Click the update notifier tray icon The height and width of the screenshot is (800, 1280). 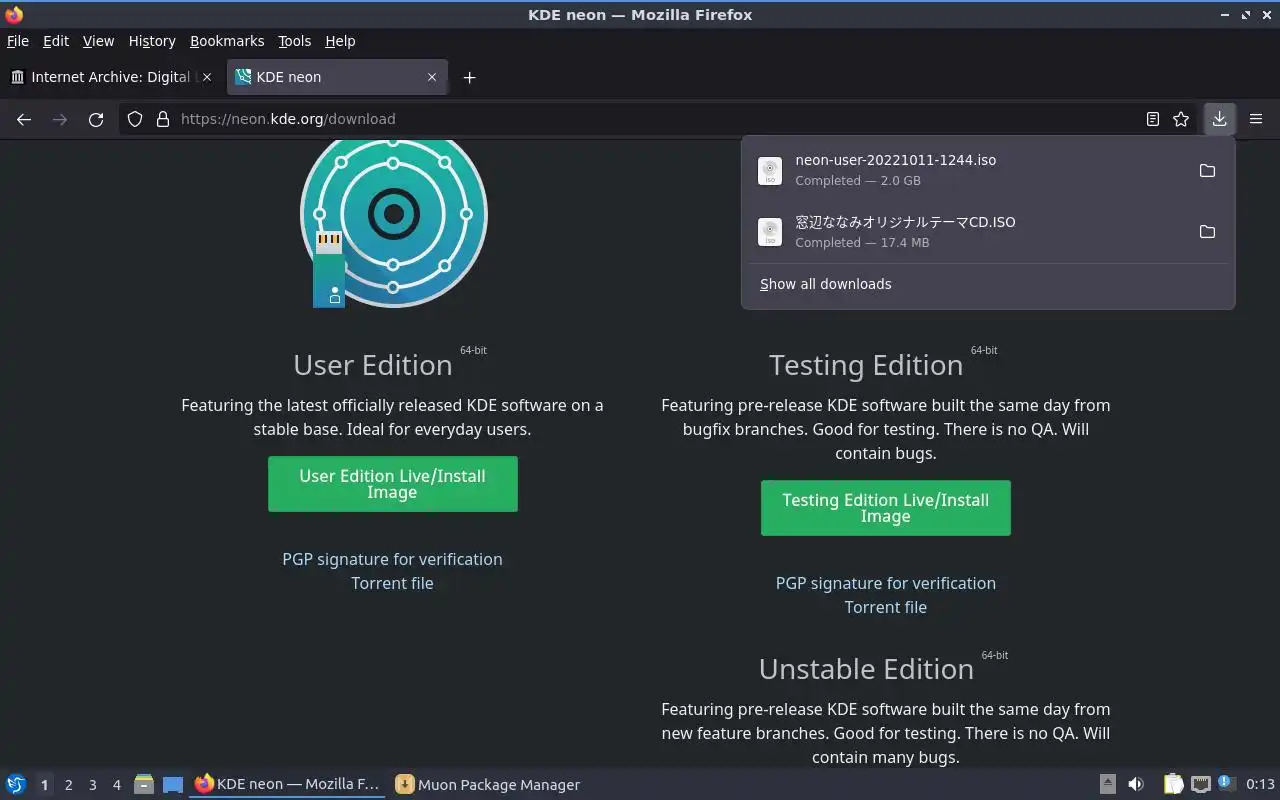[1227, 784]
